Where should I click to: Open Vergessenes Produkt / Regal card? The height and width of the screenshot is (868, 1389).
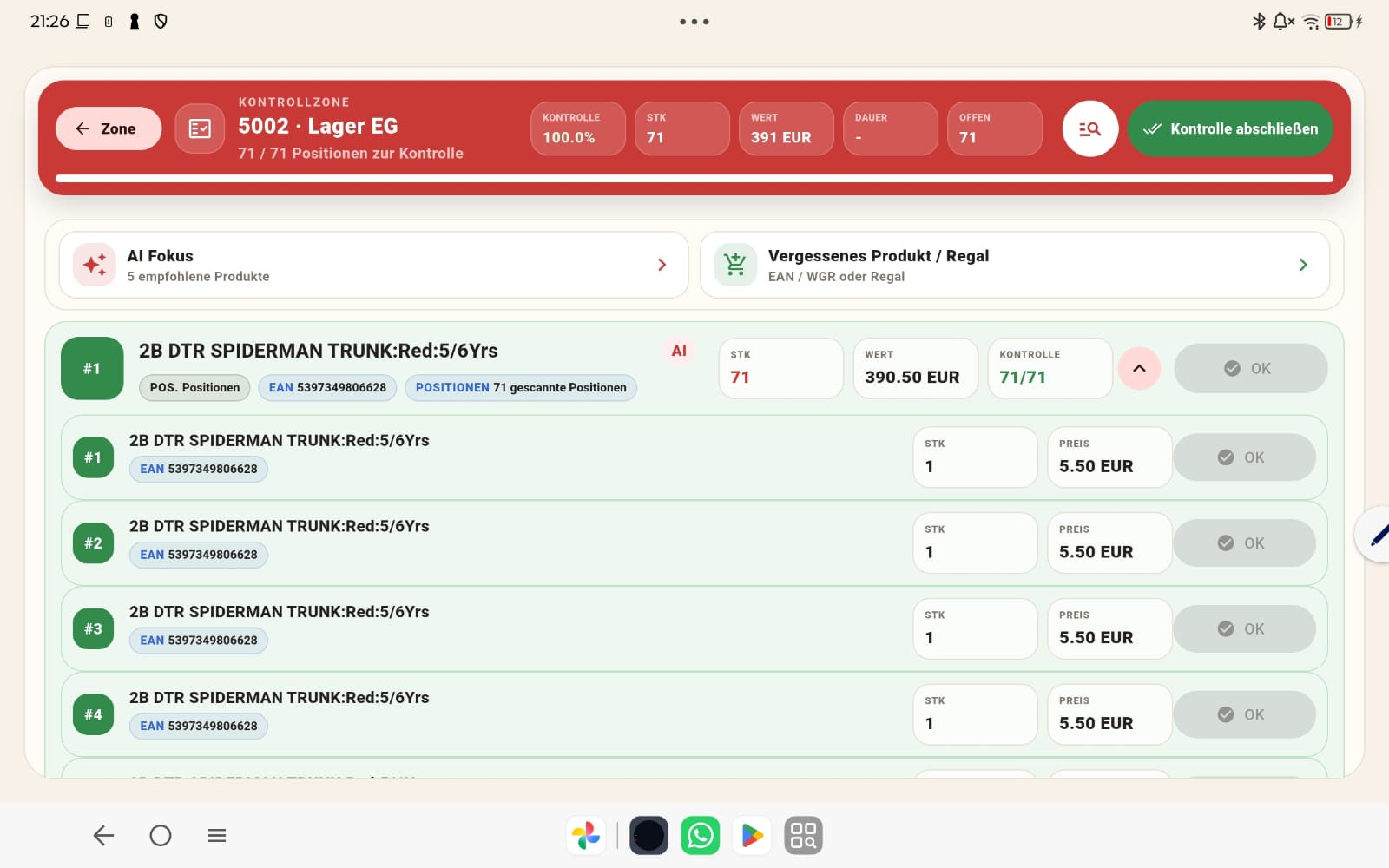pyautogui.click(x=1015, y=265)
